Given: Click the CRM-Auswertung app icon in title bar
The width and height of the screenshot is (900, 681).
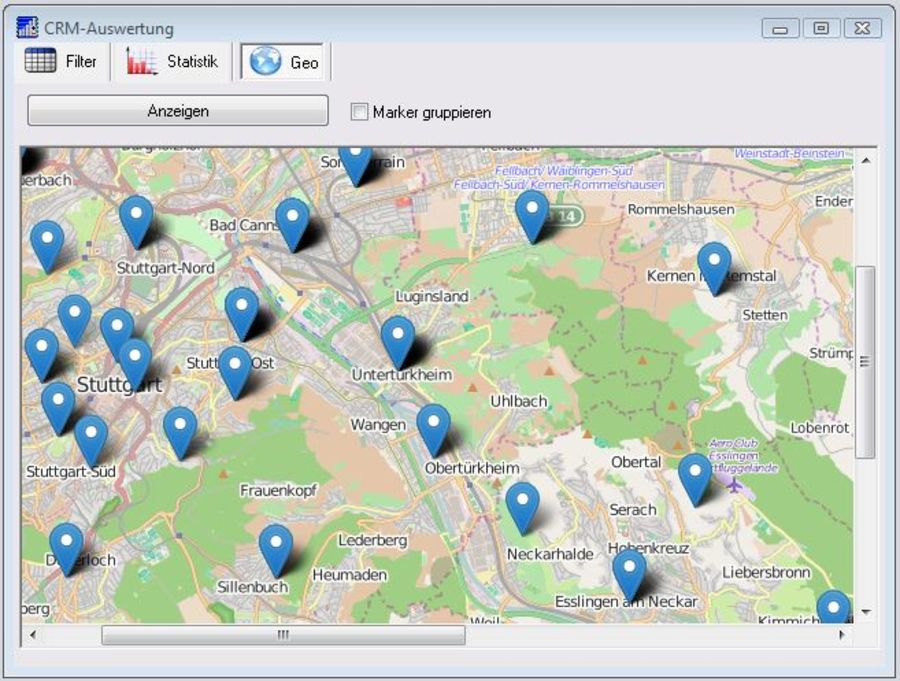Looking at the screenshot, I should (x=27, y=28).
